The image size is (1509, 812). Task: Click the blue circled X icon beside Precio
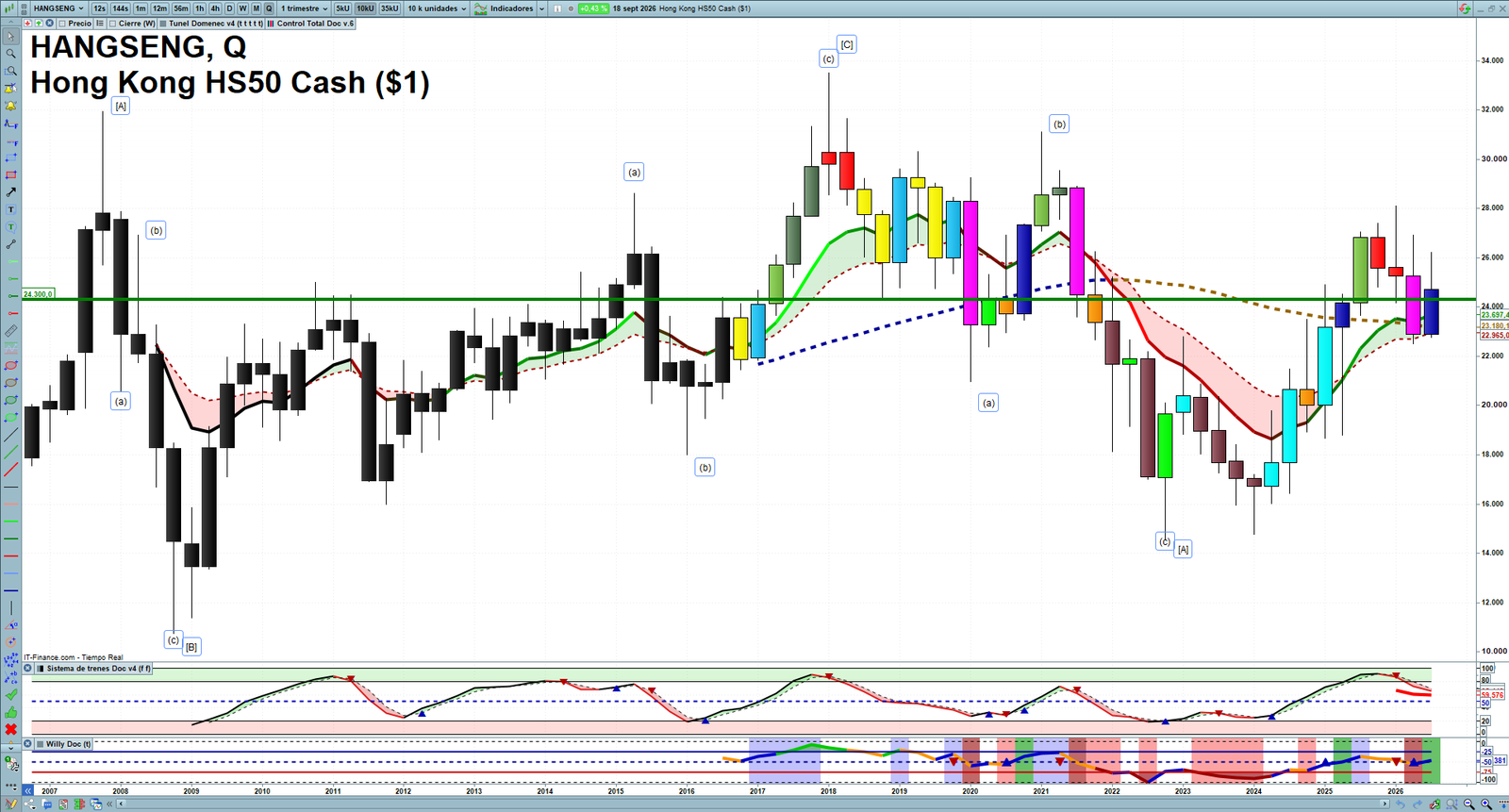point(49,24)
